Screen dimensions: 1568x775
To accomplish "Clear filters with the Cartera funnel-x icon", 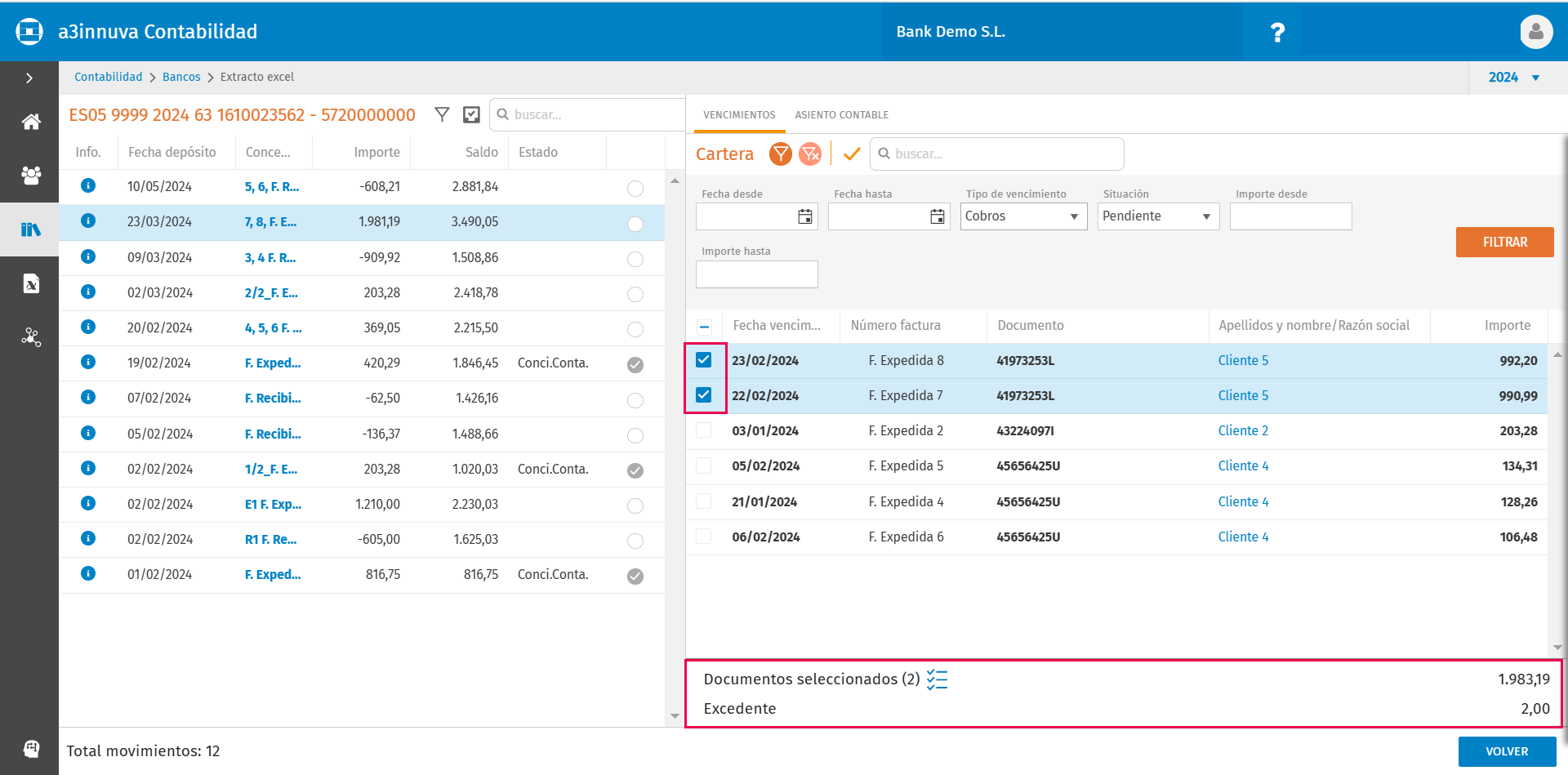I will [810, 154].
